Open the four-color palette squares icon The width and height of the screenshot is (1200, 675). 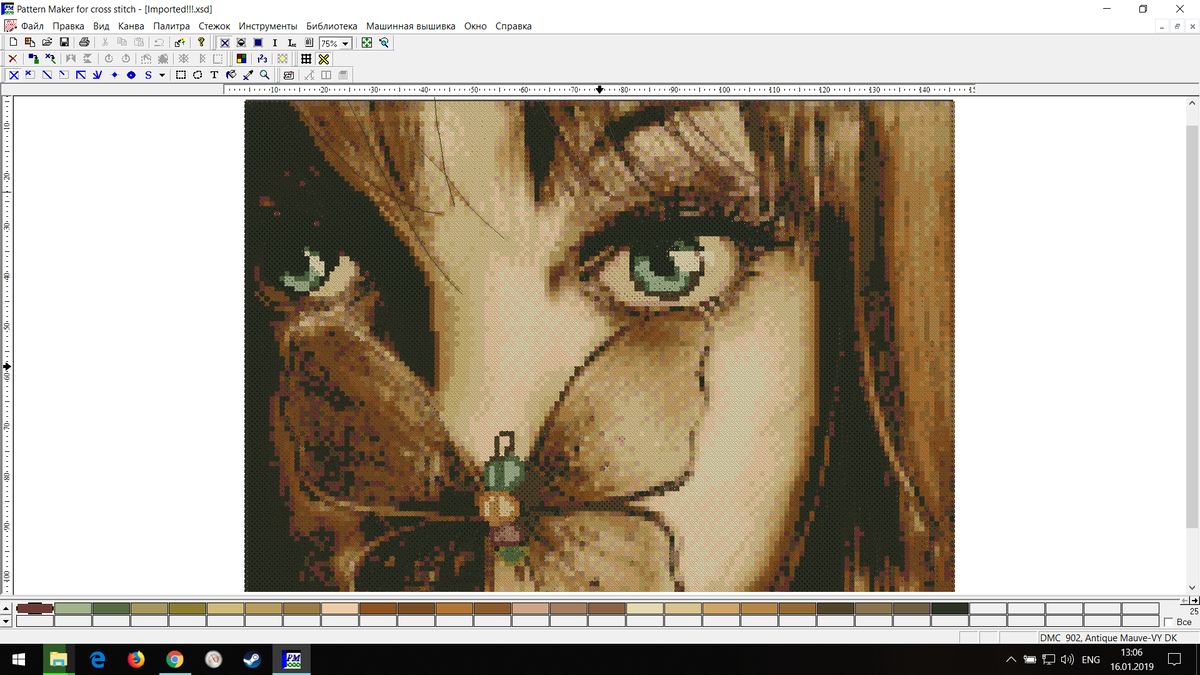coord(243,59)
